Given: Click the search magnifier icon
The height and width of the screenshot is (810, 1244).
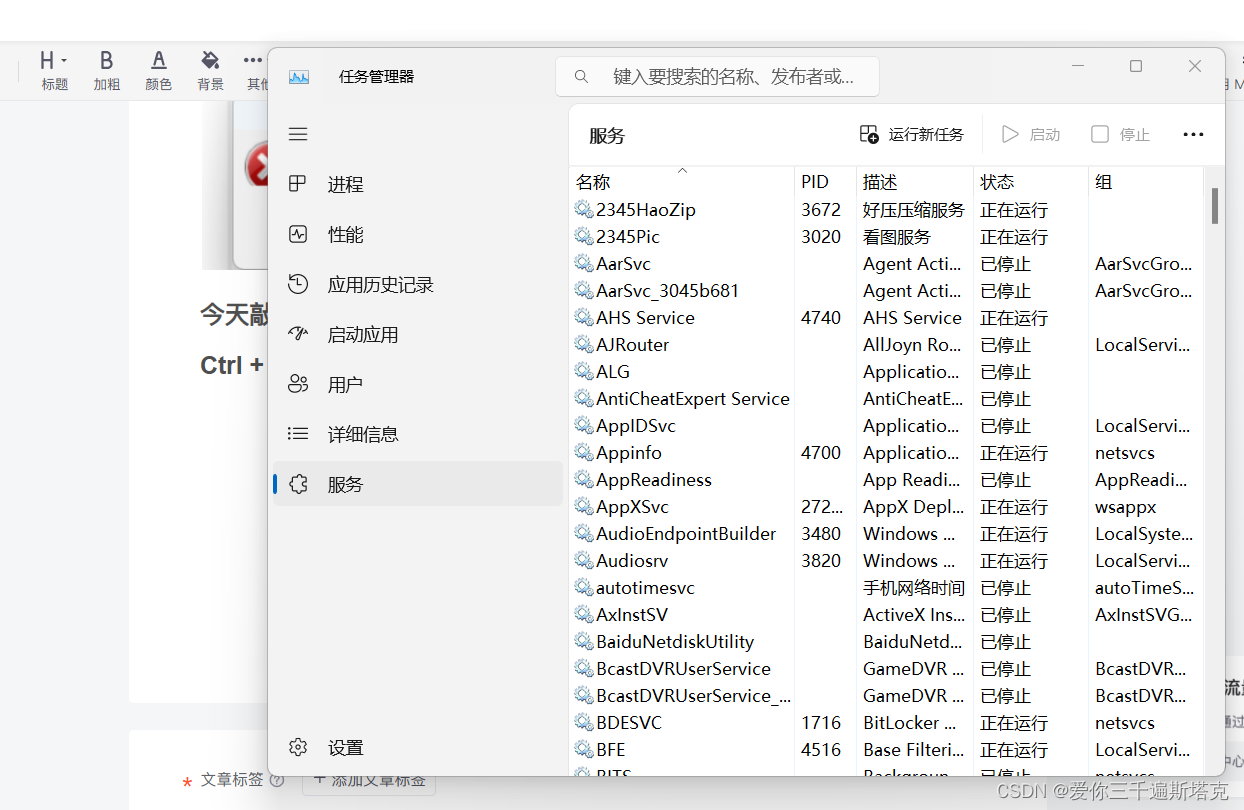Looking at the screenshot, I should click(x=581, y=77).
